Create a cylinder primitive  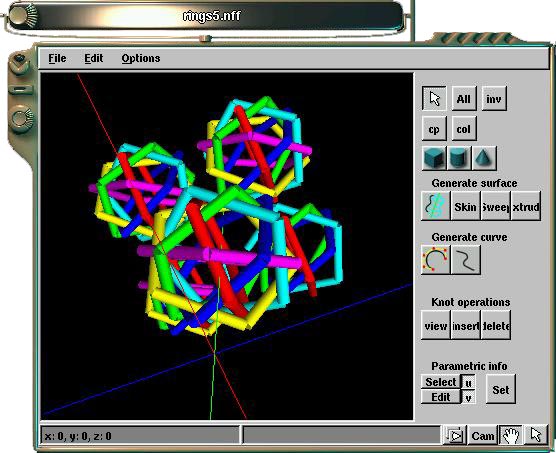pyautogui.click(x=459, y=158)
